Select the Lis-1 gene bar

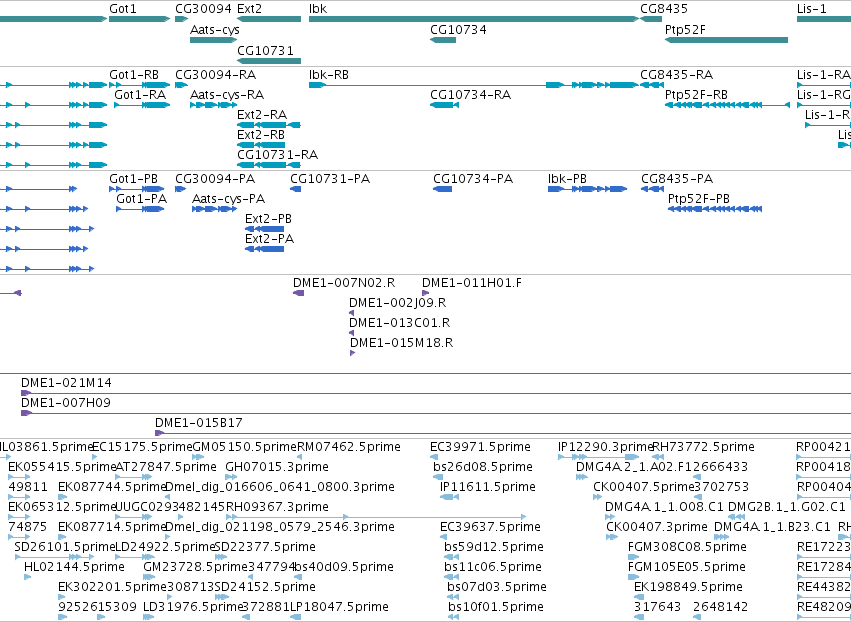pyautogui.click(x=824, y=19)
